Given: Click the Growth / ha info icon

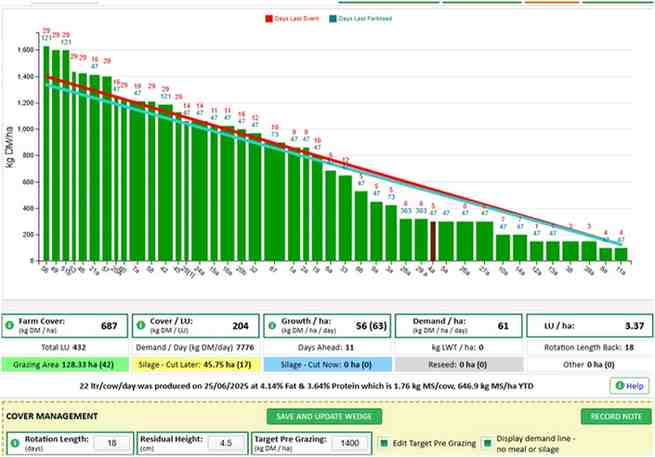Looking at the screenshot, I should coord(272,325).
